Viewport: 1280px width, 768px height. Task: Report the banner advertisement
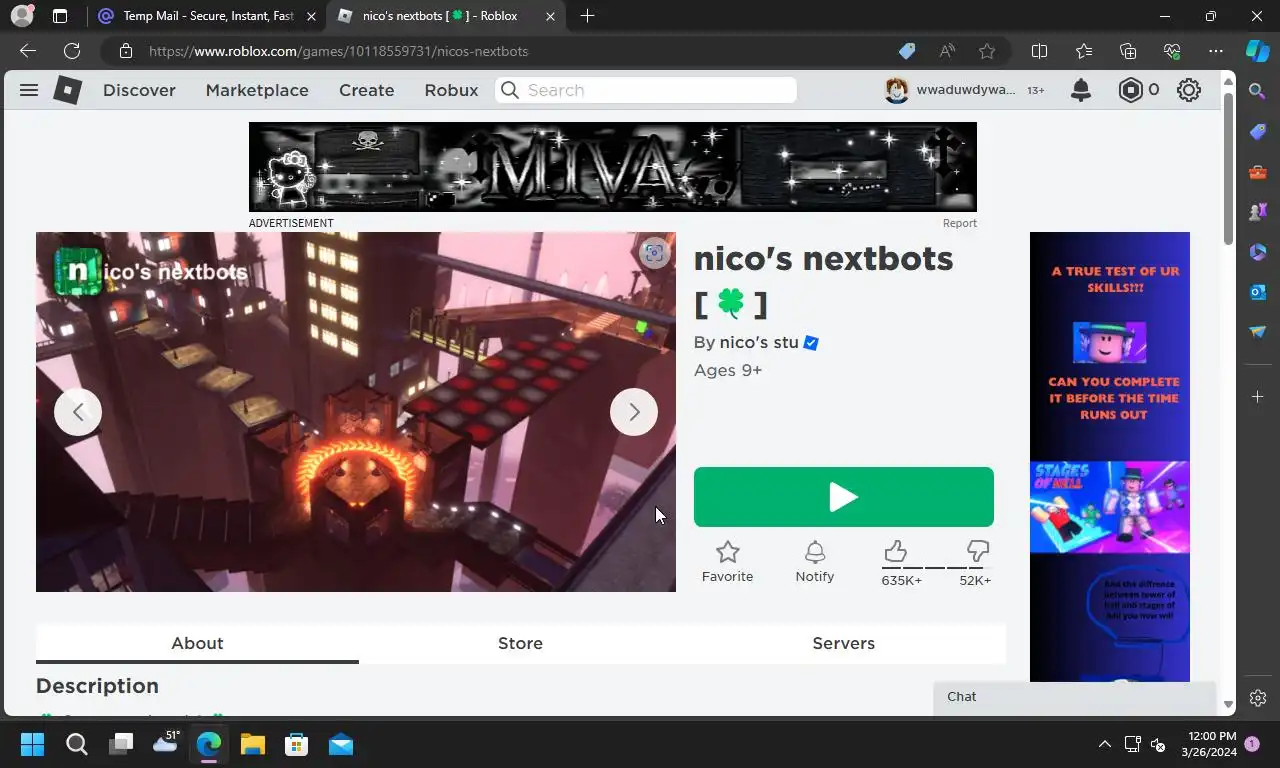(x=960, y=223)
